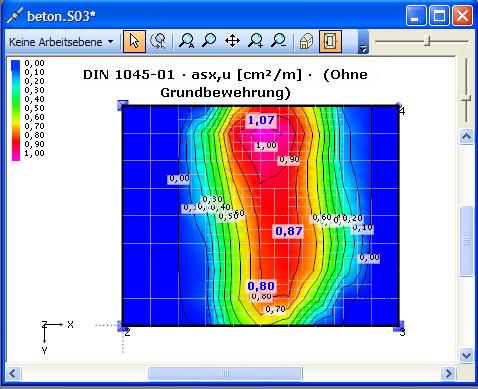This screenshot has width=478, height=389.
Task: Click the zoom-all magnifier icon
Action: (x=186, y=41)
